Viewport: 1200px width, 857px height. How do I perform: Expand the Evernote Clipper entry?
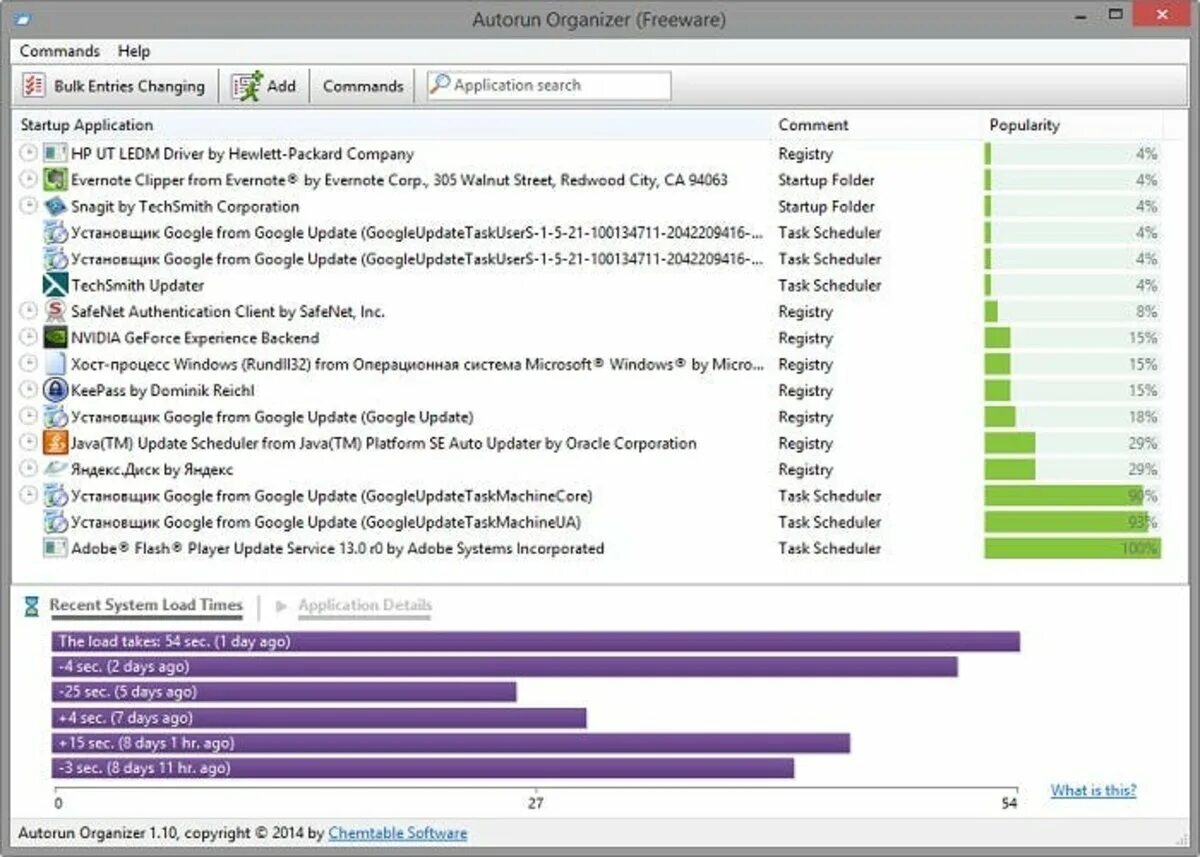28,179
